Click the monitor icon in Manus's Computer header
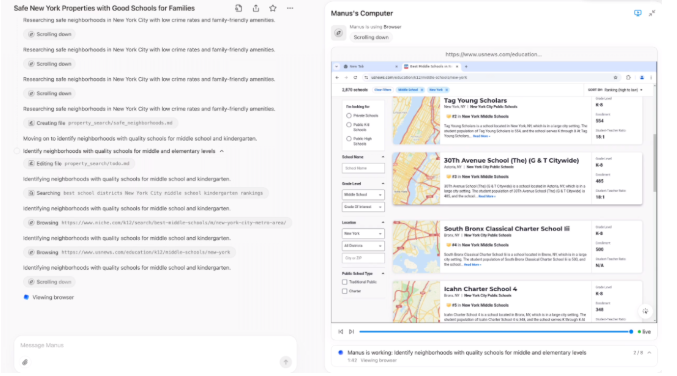The height and width of the screenshot is (376, 677). (x=637, y=13)
